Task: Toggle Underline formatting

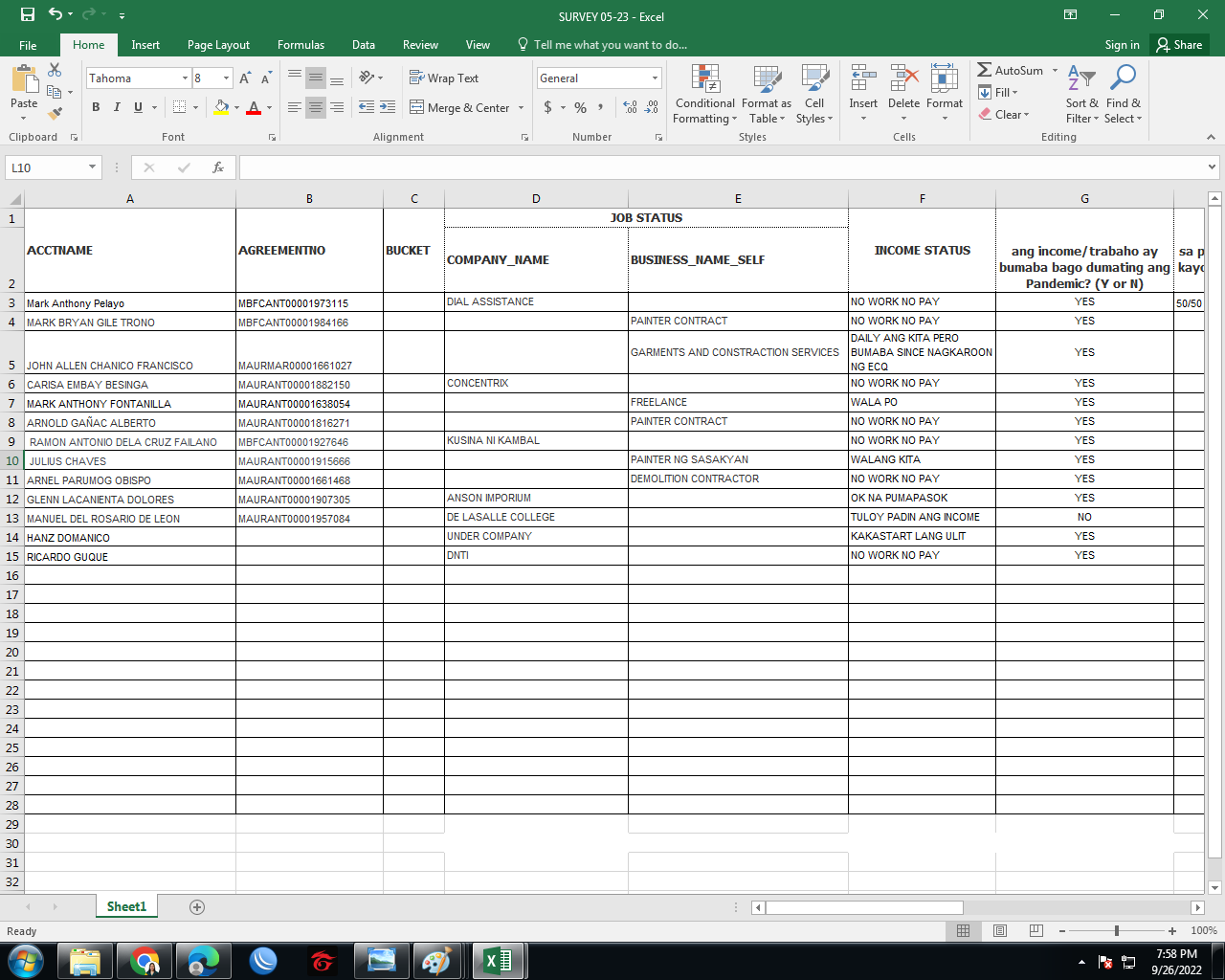Action: click(138, 107)
